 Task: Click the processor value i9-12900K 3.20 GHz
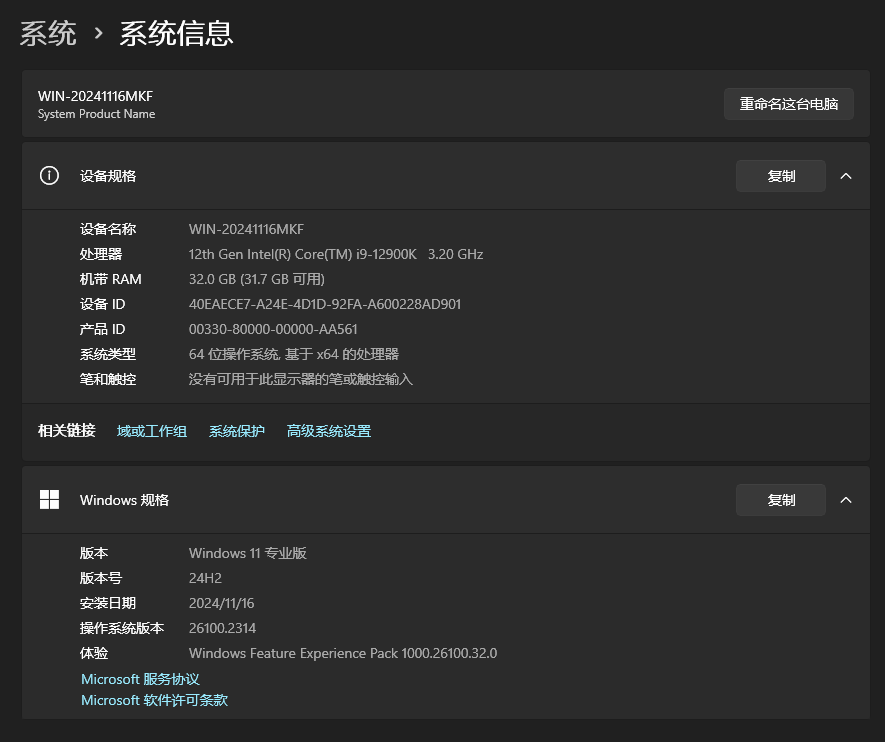(336, 254)
